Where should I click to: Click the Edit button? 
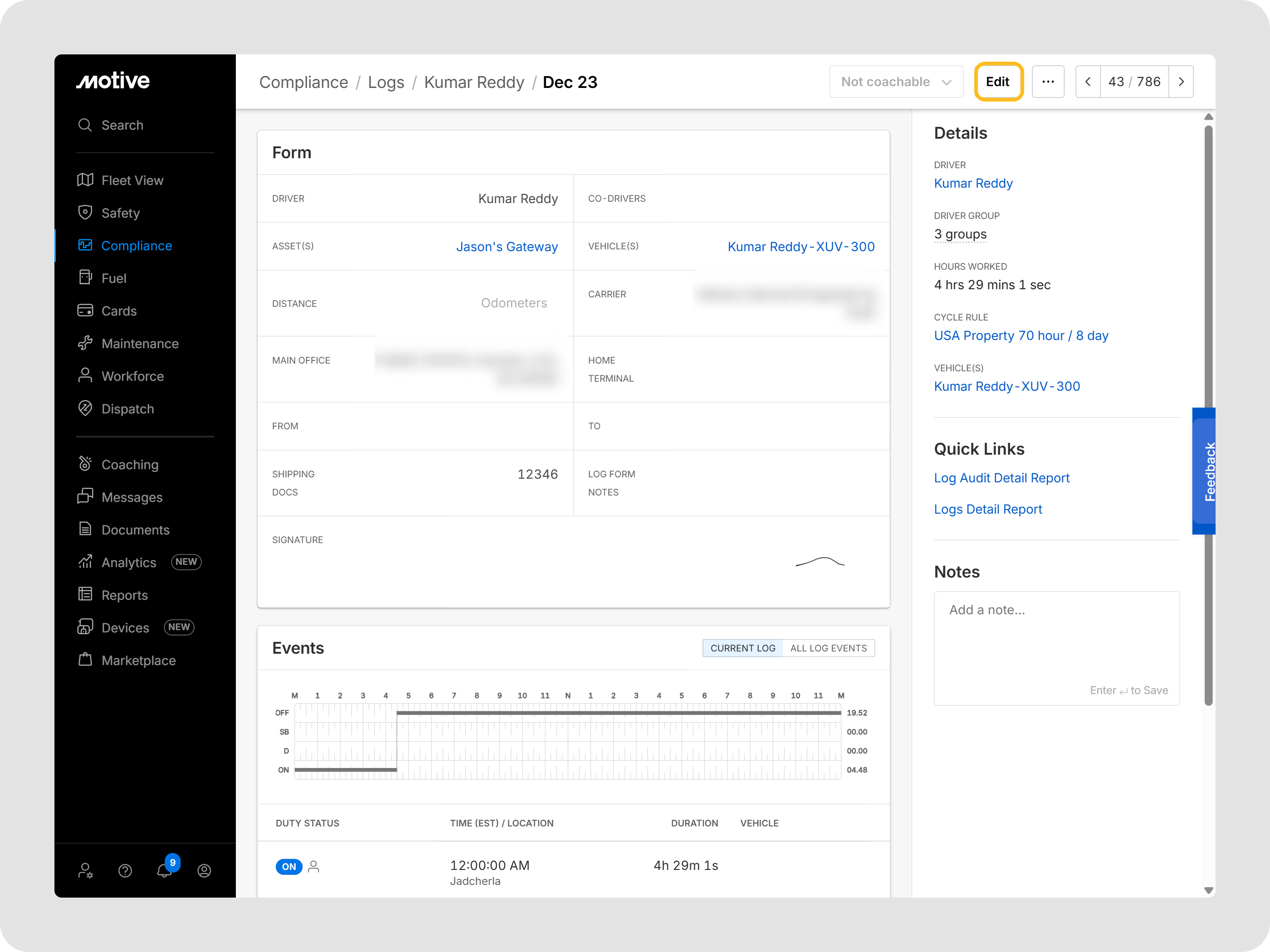point(998,82)
